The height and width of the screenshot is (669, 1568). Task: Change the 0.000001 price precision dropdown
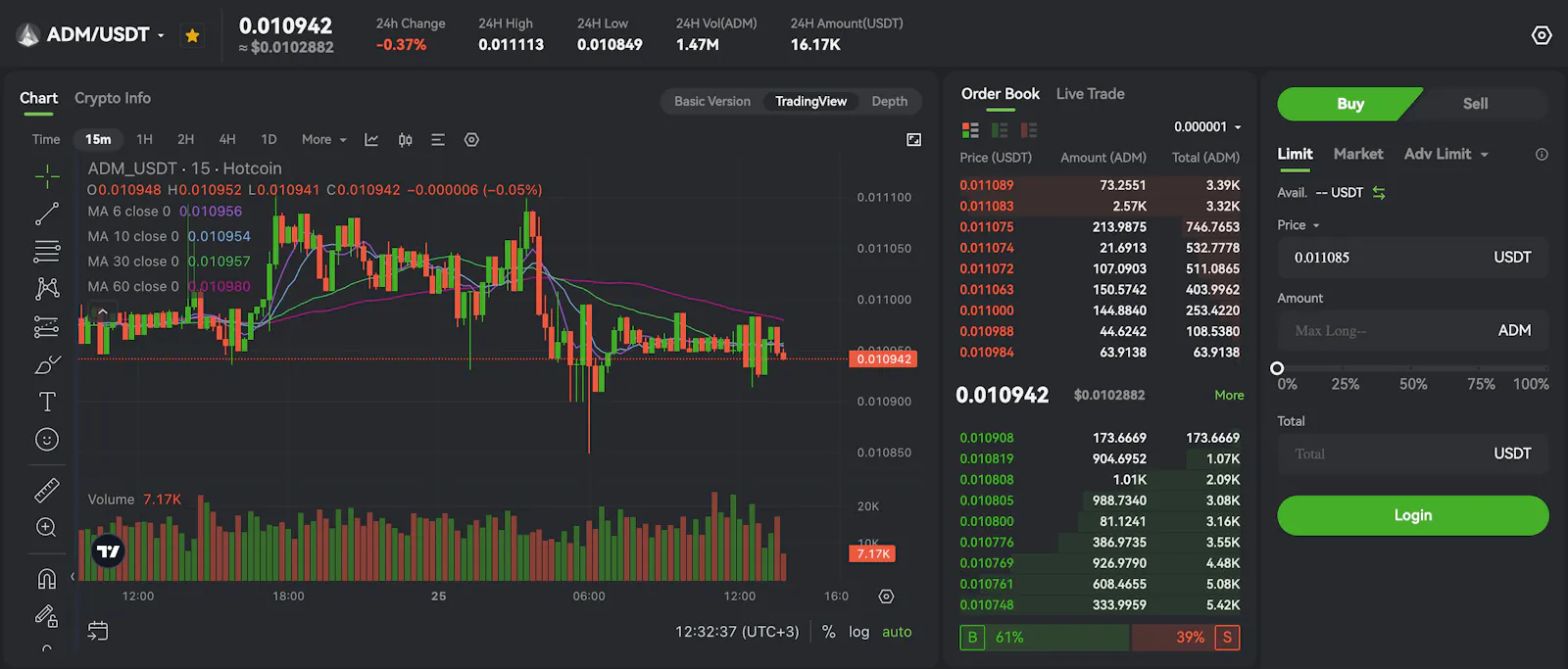(1207, 127)
